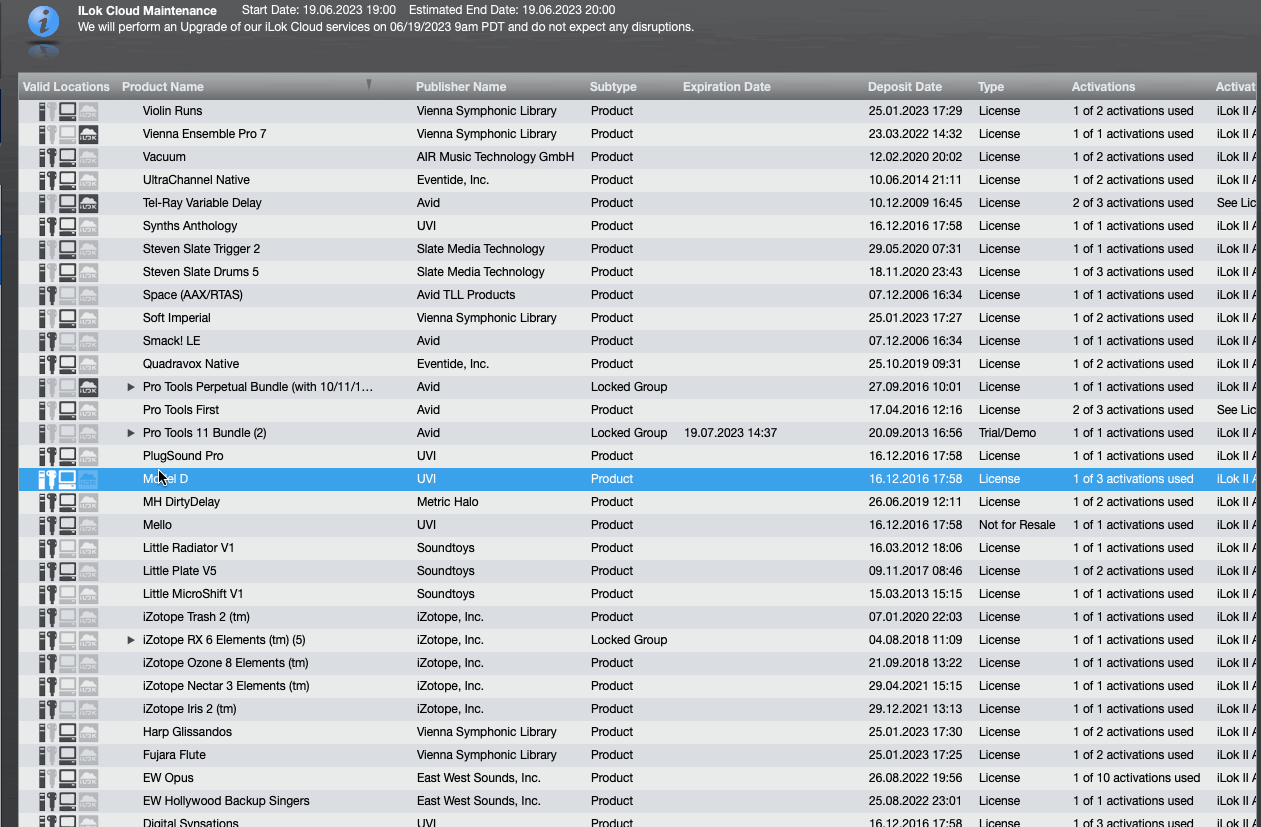Expand the iZotope RX 6 Elements group
The height and width of the screenshot is (827, 1261).
(131, 640)
